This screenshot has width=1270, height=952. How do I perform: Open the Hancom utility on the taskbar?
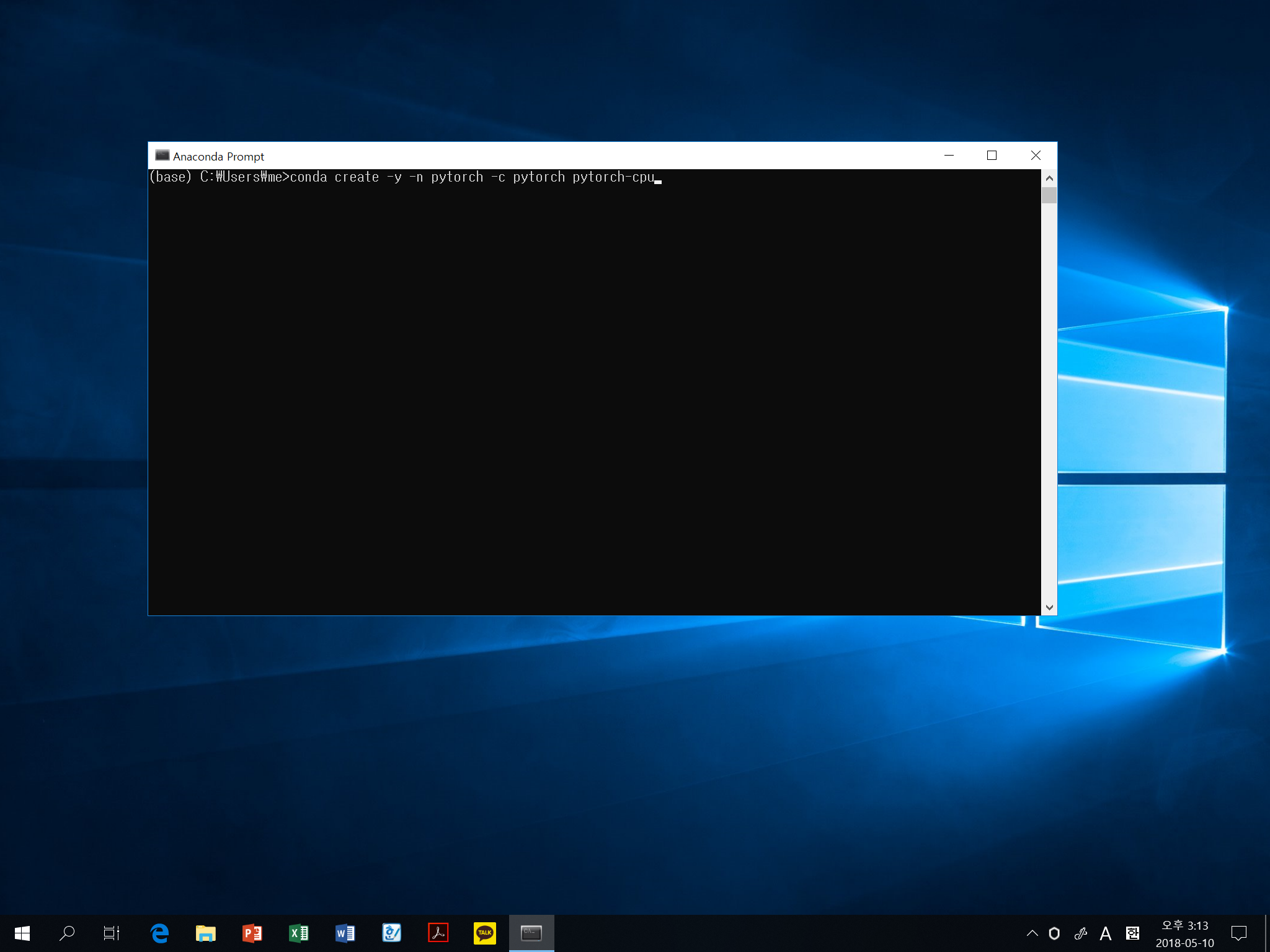pyautogui.click(x=391, y=932)
